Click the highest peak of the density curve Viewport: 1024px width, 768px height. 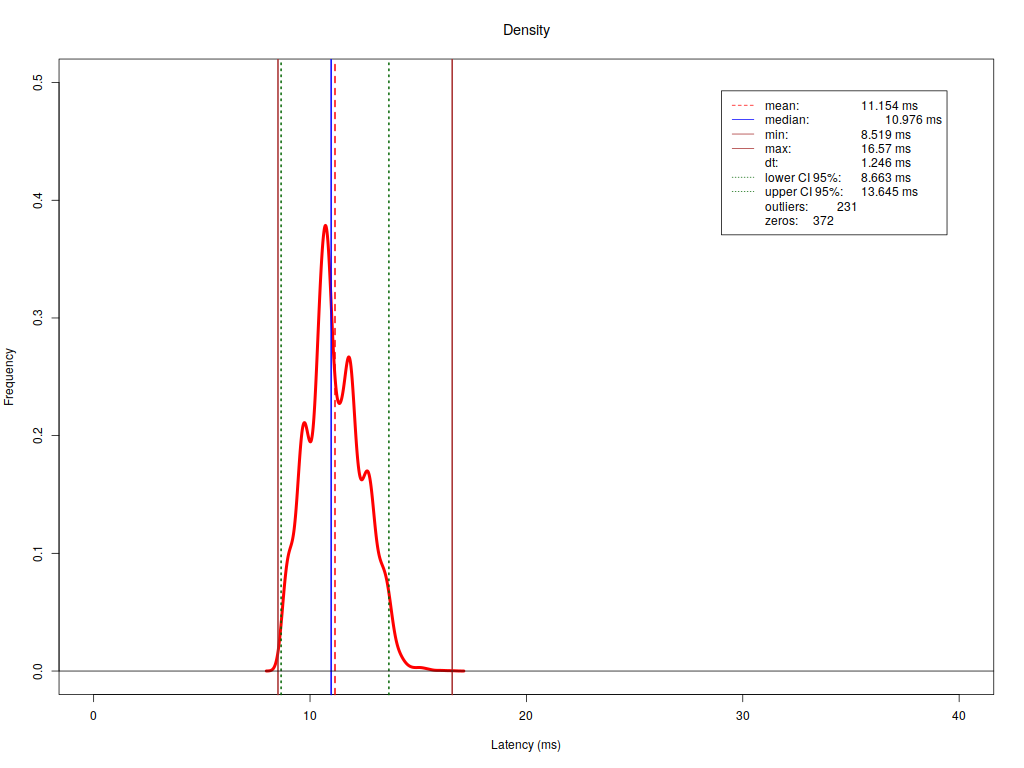pyautogui.click(x=325, y=226)
